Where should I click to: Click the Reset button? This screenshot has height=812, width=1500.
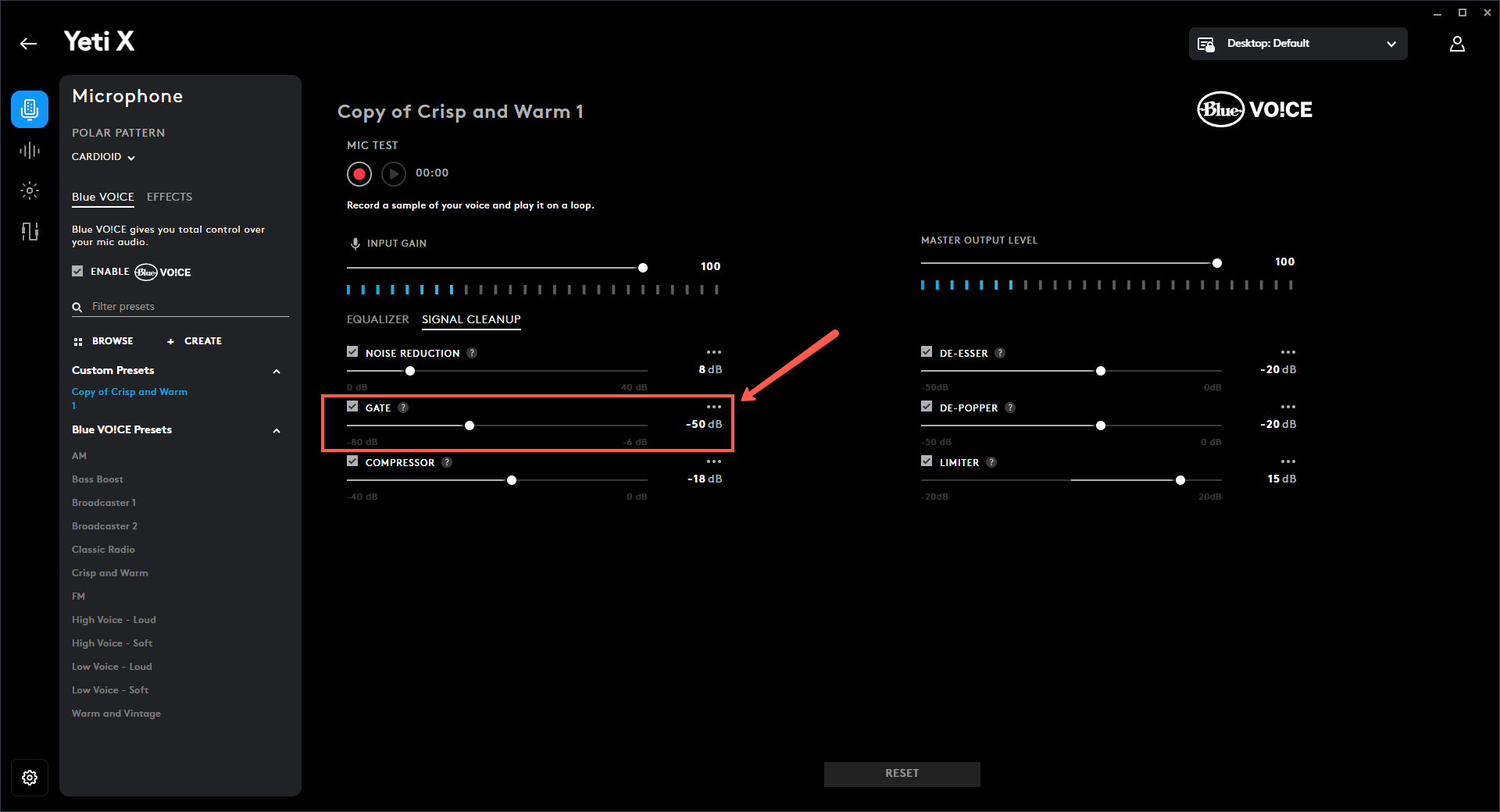point(902,774)
